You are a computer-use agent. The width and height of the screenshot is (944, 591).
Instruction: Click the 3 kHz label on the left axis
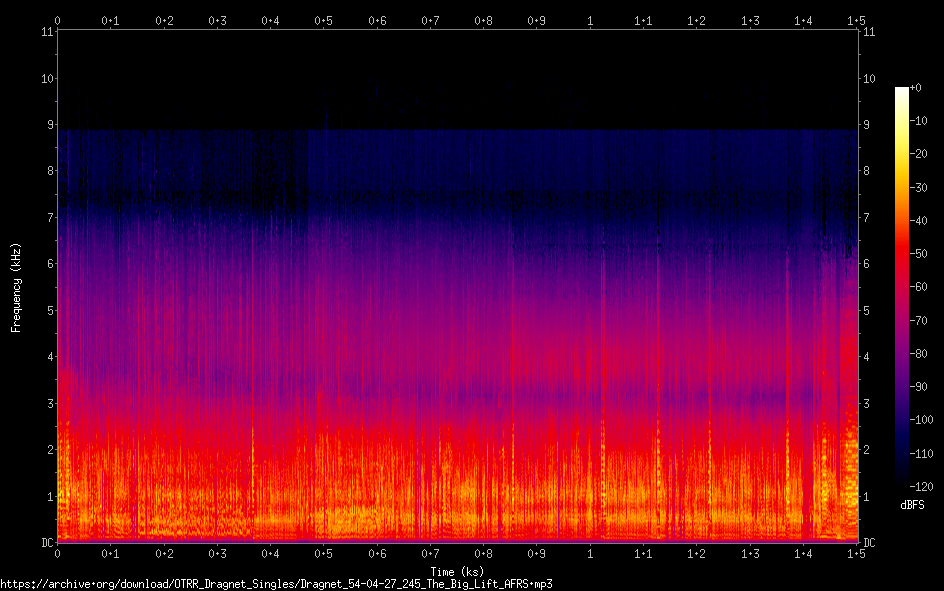[48, 404]
